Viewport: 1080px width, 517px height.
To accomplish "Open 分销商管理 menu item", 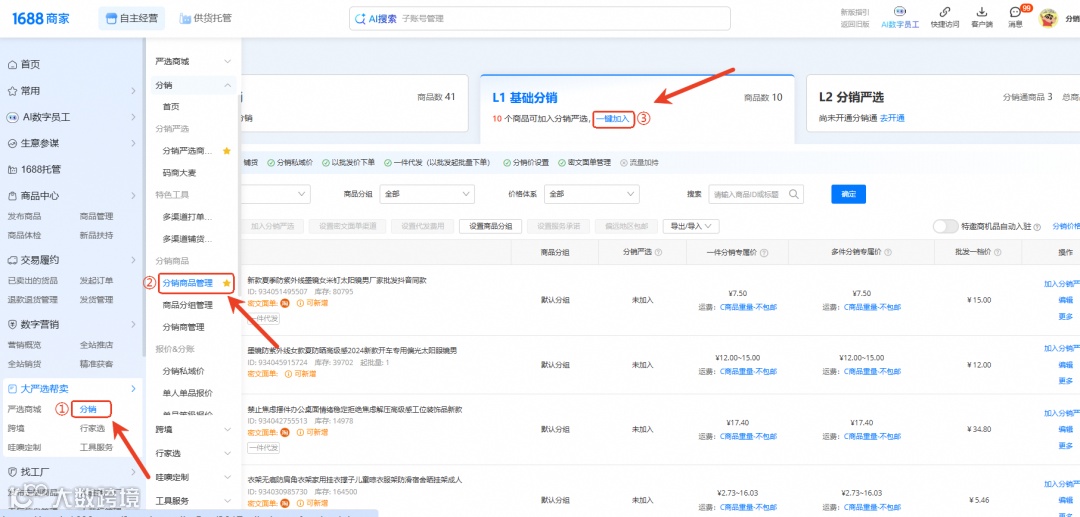I will (183, 327).
